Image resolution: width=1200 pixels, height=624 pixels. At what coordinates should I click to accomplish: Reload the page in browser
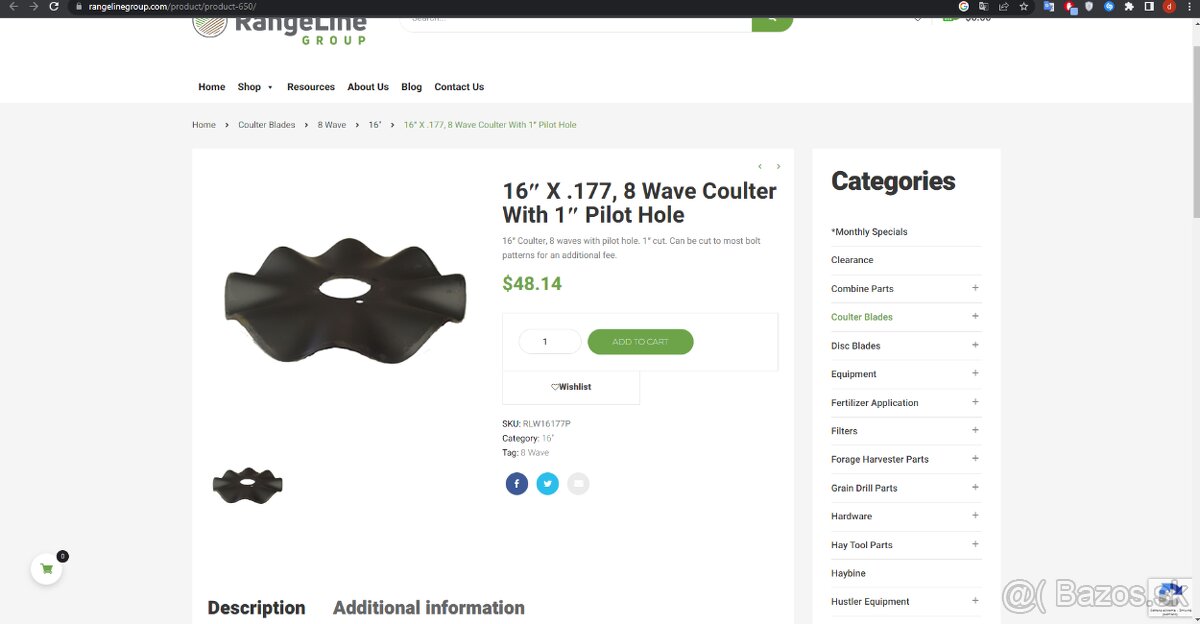55,6
